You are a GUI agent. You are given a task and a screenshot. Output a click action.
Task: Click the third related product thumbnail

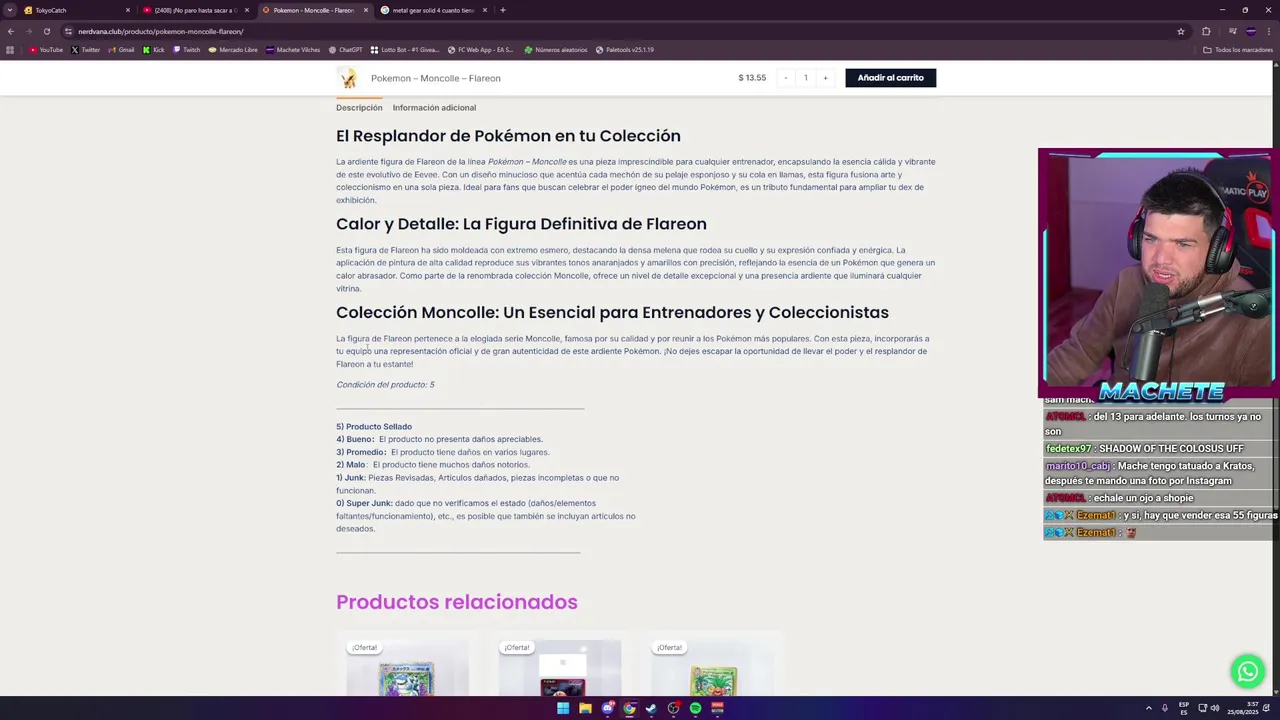tap(712, 668)
